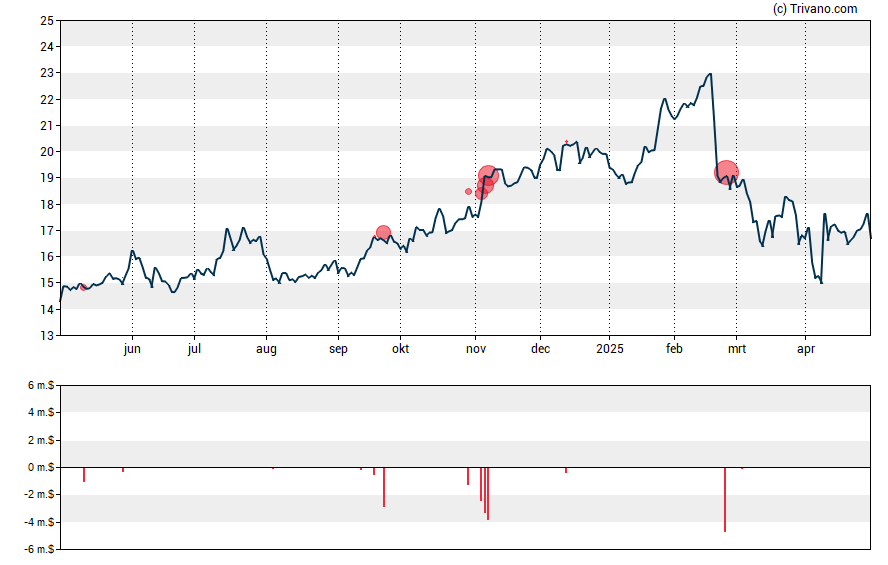Screen dimensions: 888x565
Task: Click the largest red bubble near mrt
Action: coord(726,173)
